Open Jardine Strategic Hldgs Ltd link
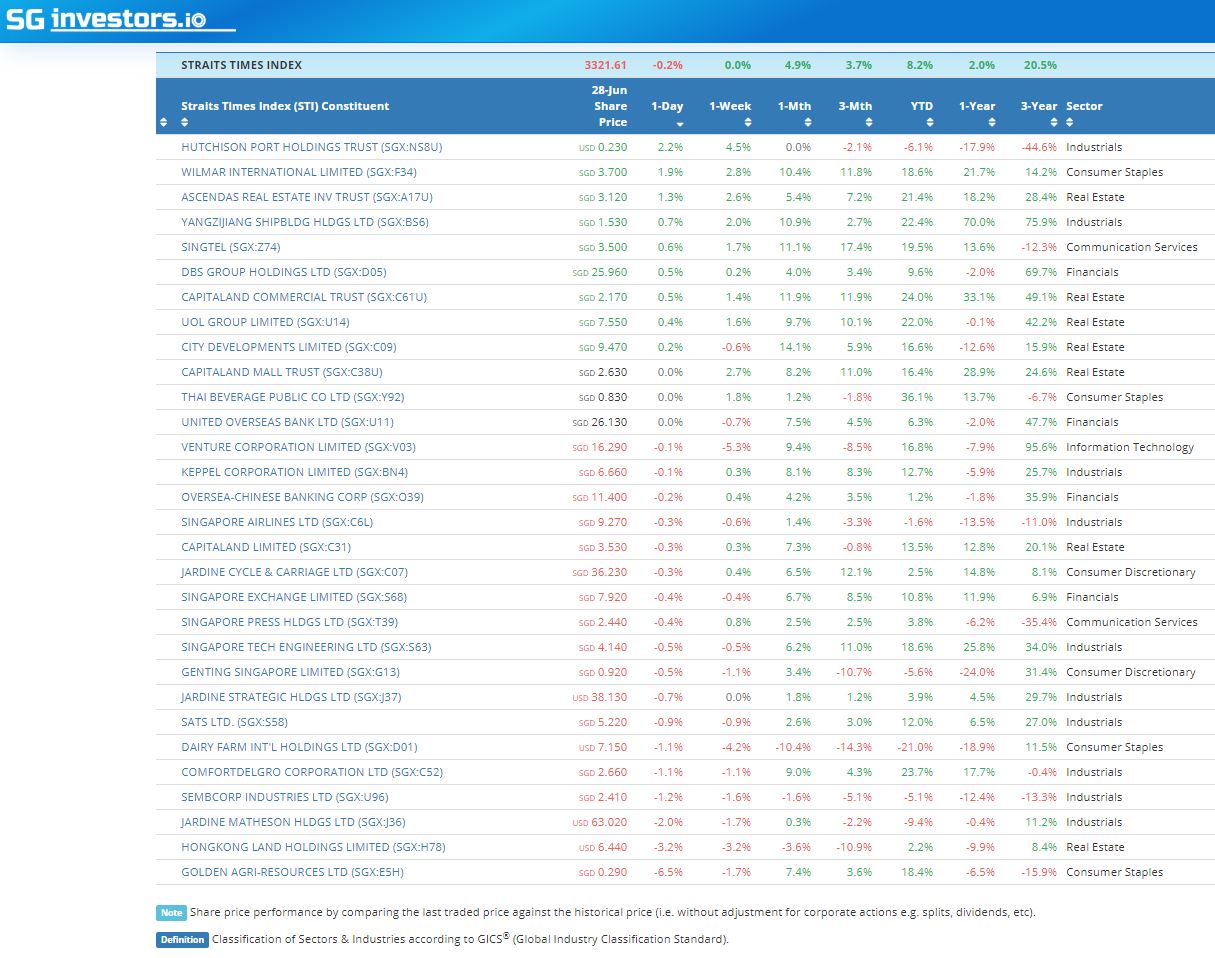Screen dimensions: 1215x958 click(x=291, y=697)
